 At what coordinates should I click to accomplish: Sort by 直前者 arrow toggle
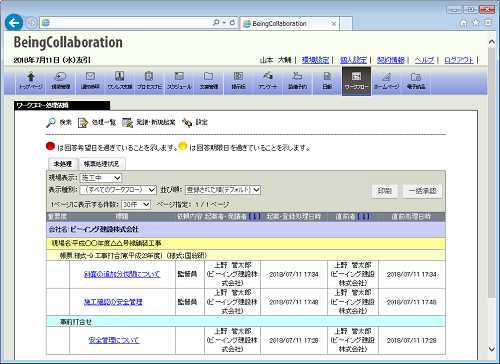tap(363, 216)
